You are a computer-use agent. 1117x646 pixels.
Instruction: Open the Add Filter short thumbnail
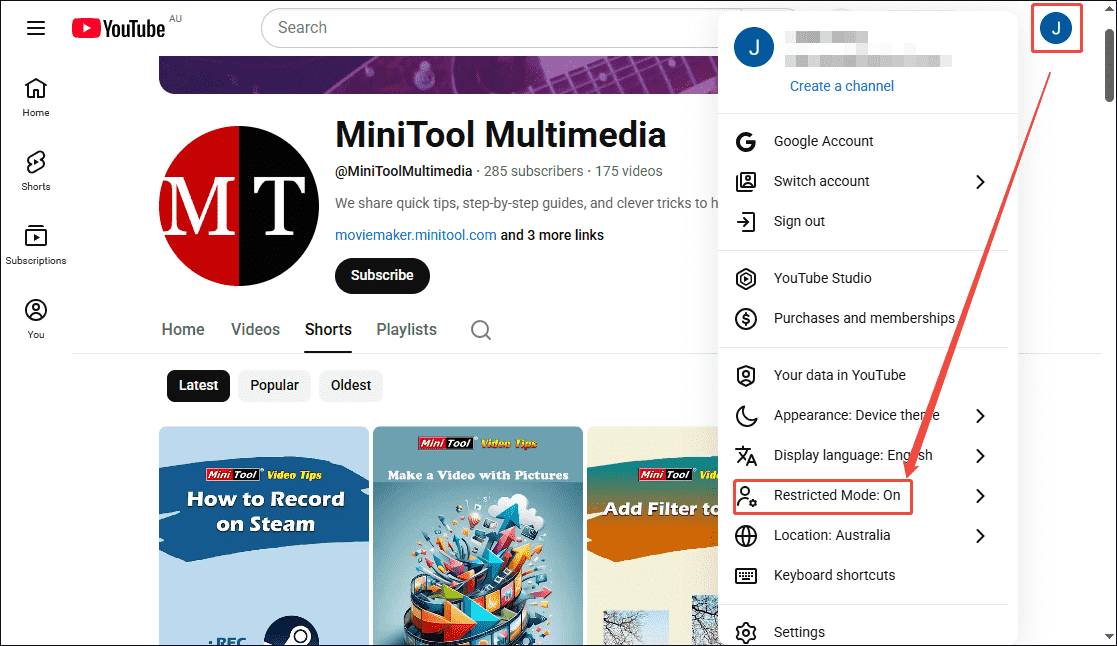click(x=653, y=536)
